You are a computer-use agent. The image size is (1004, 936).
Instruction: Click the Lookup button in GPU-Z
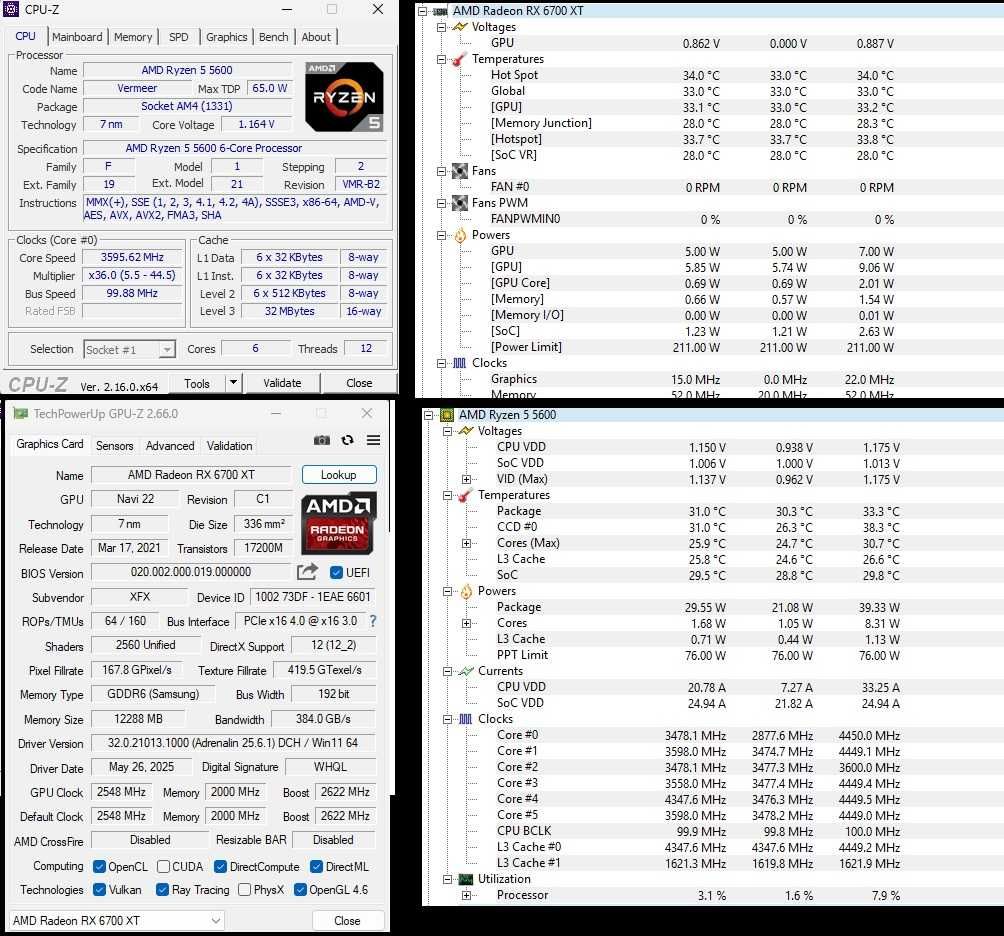click(x=339, y=474)
